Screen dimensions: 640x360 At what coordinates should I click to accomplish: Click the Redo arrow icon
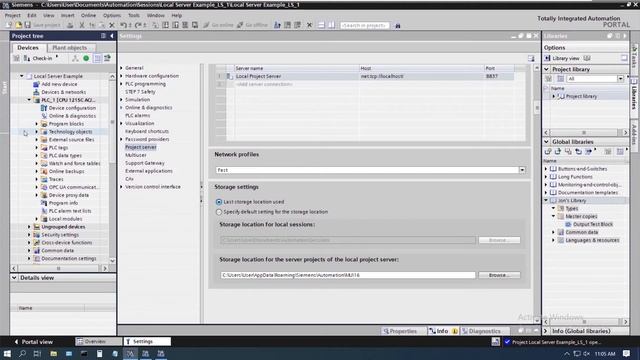click(x=138, y=25)
